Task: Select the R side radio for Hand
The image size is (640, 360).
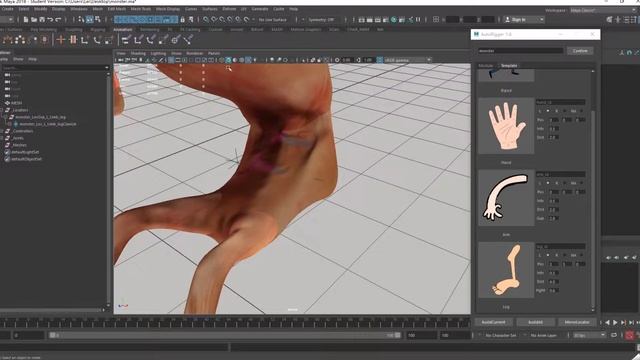Action: (x=565, y=111)
